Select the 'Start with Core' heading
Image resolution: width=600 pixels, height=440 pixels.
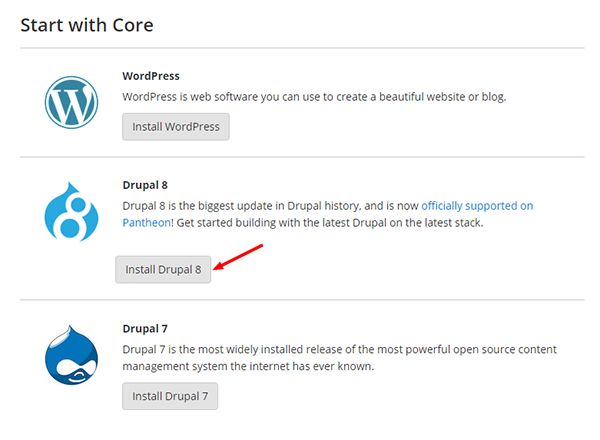click(87, 25)
